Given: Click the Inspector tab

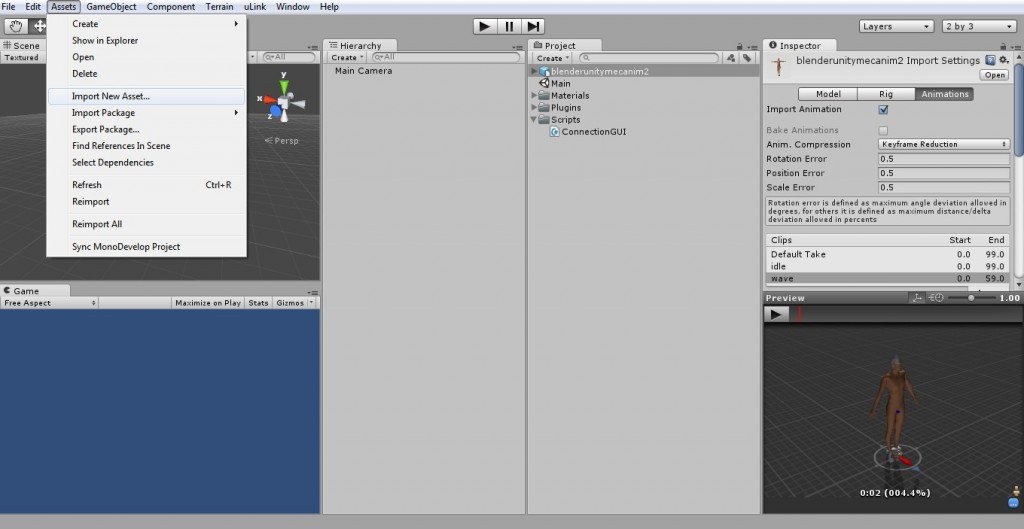Looking at the screenshot, I should tap(800, 46).
